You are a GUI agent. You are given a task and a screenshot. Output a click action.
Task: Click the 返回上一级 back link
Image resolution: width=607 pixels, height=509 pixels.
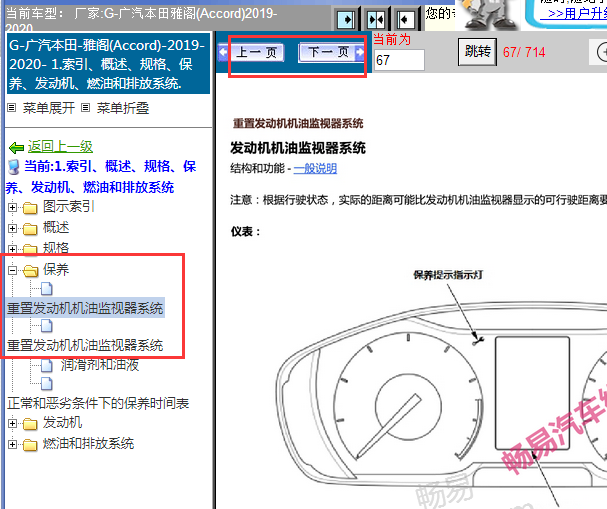point(60,147)
